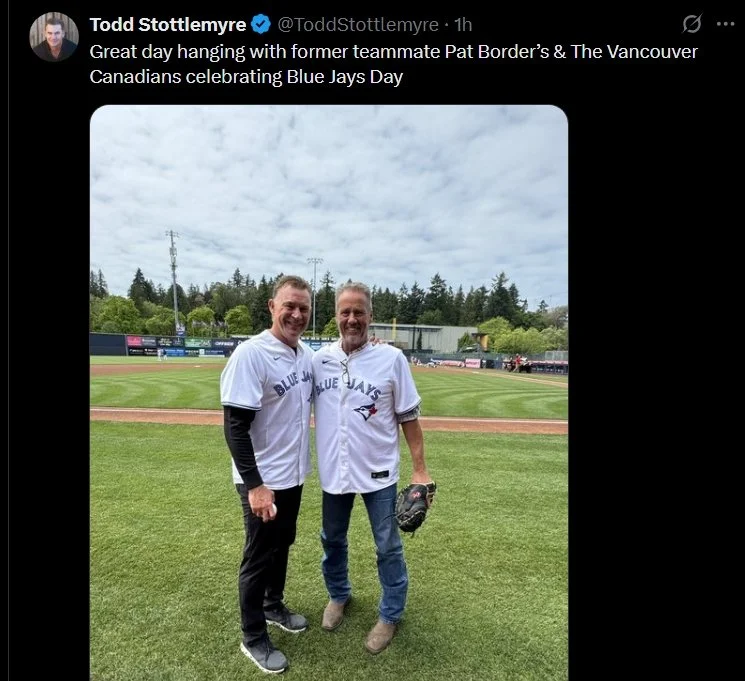Viewport: 745px width, 681px height.
Task: Click the baseball held in the man's hand
Action: (273, 510)
